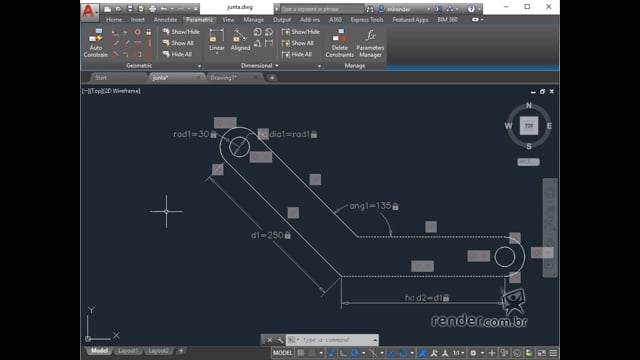
Task: Toggle snap mode in status bar
Action: [312, 353]
